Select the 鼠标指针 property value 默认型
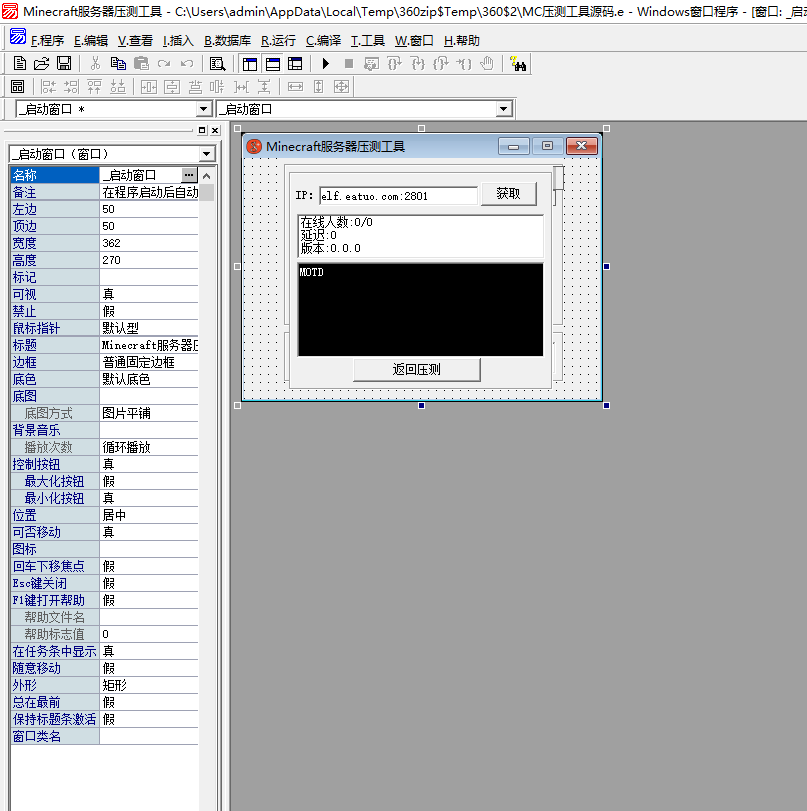 (x=149, y=328)
